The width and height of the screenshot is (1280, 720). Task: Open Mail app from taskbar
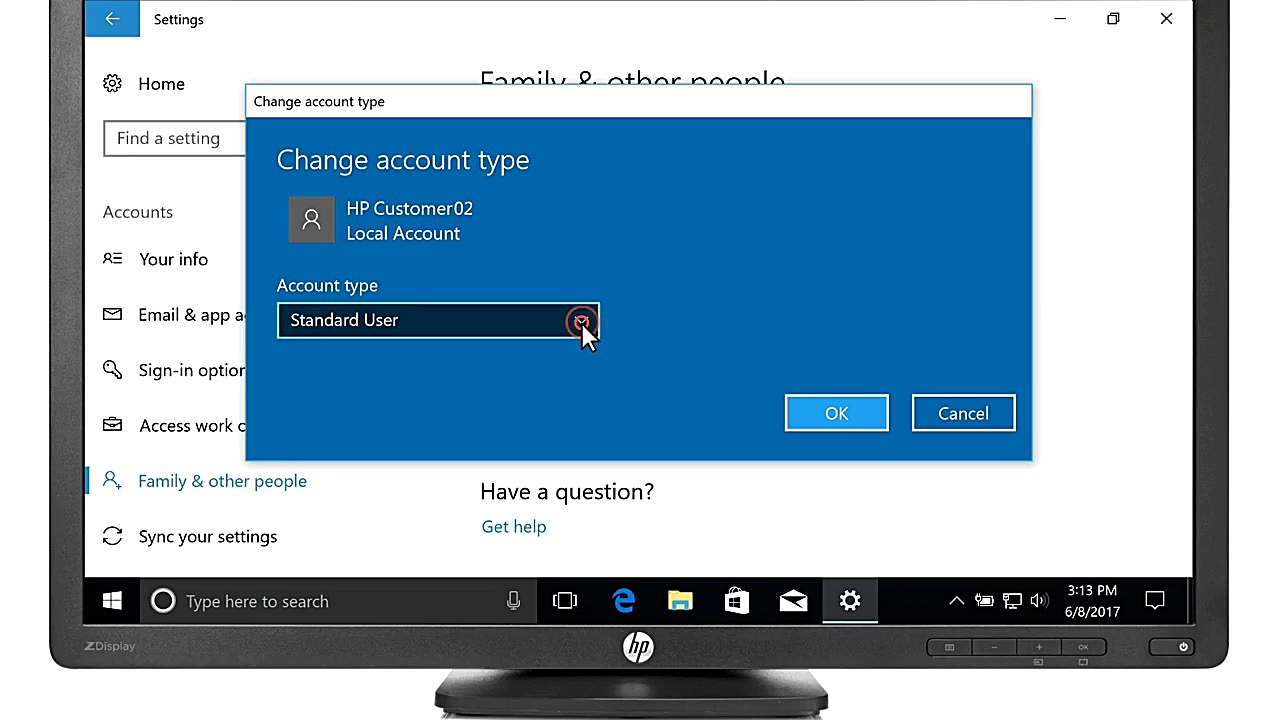[794, 601]
